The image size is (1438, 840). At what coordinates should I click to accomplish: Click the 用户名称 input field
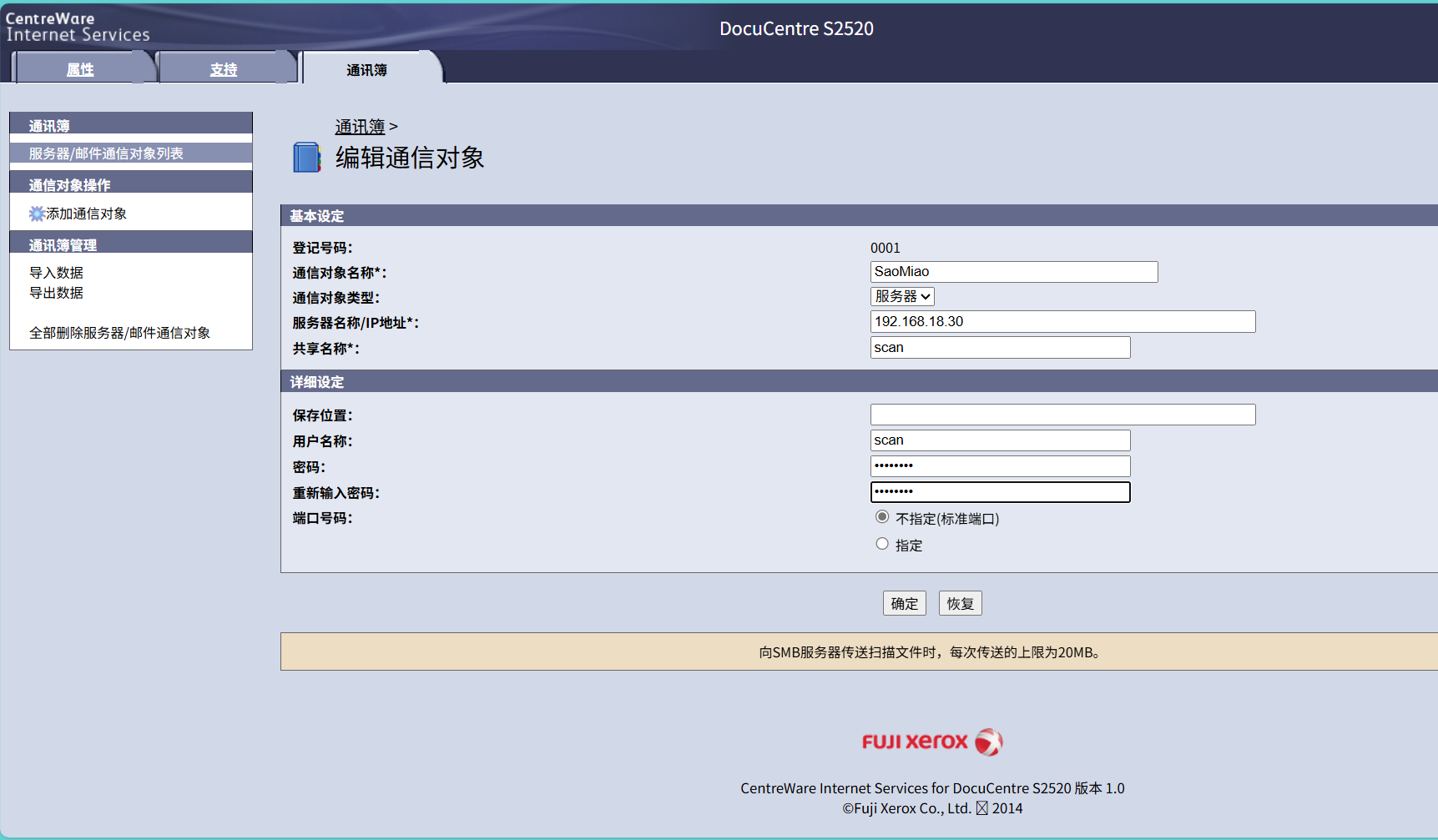pyautogui.click(x=1000, y=440)
